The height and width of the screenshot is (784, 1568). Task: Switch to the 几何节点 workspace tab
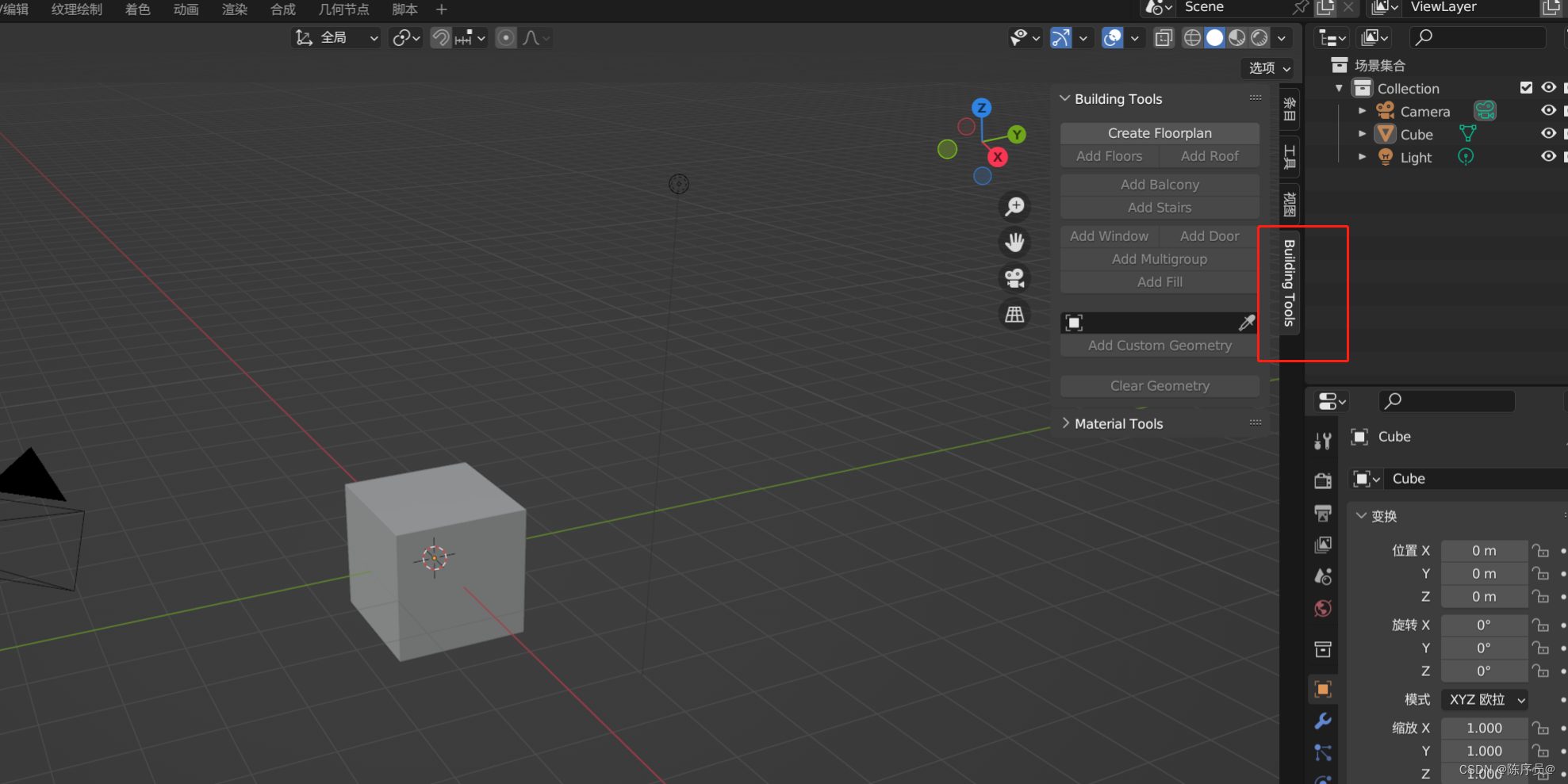pos(343,10)
